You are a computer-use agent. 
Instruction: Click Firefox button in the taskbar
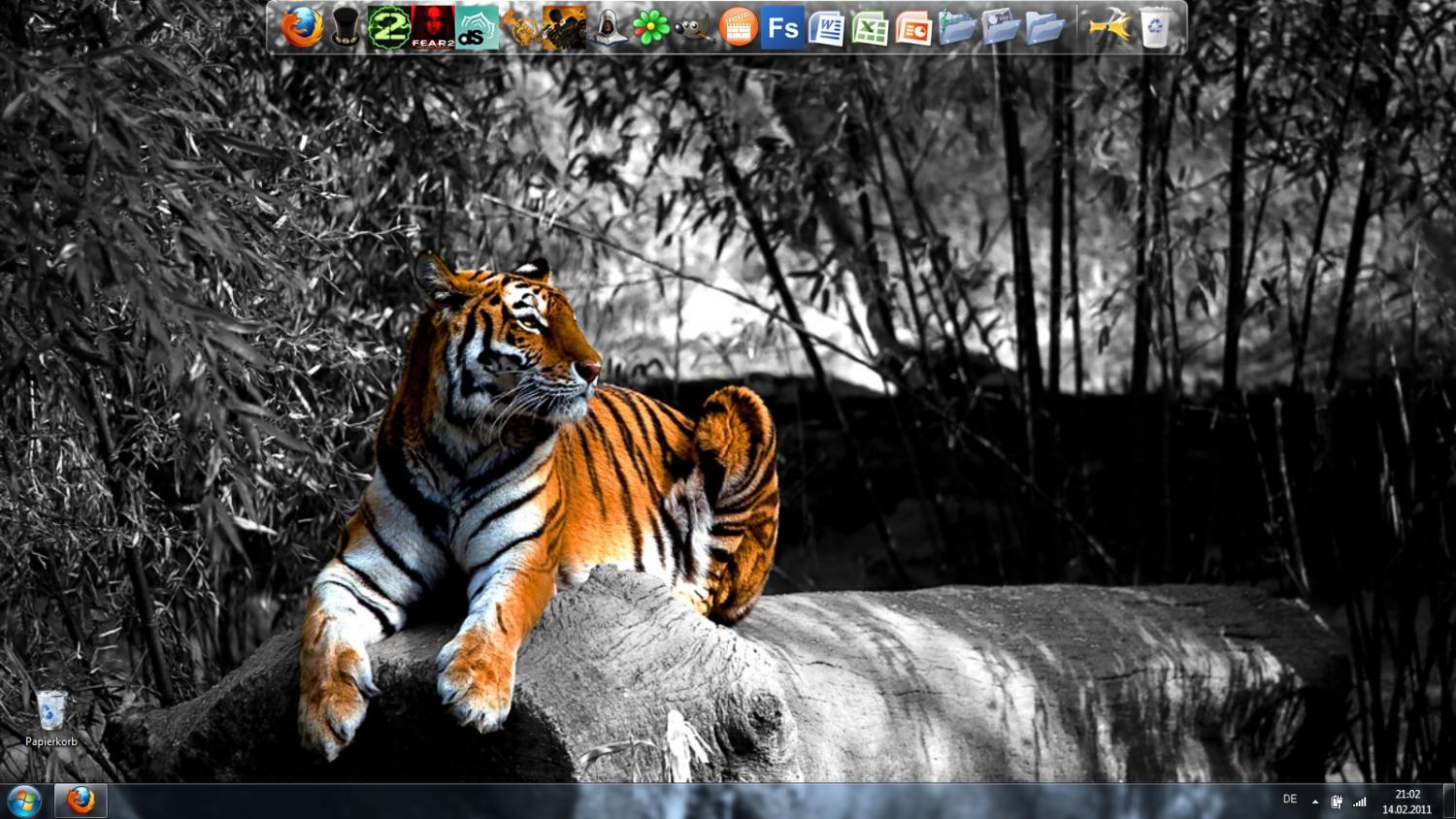[x=81, y=802]
